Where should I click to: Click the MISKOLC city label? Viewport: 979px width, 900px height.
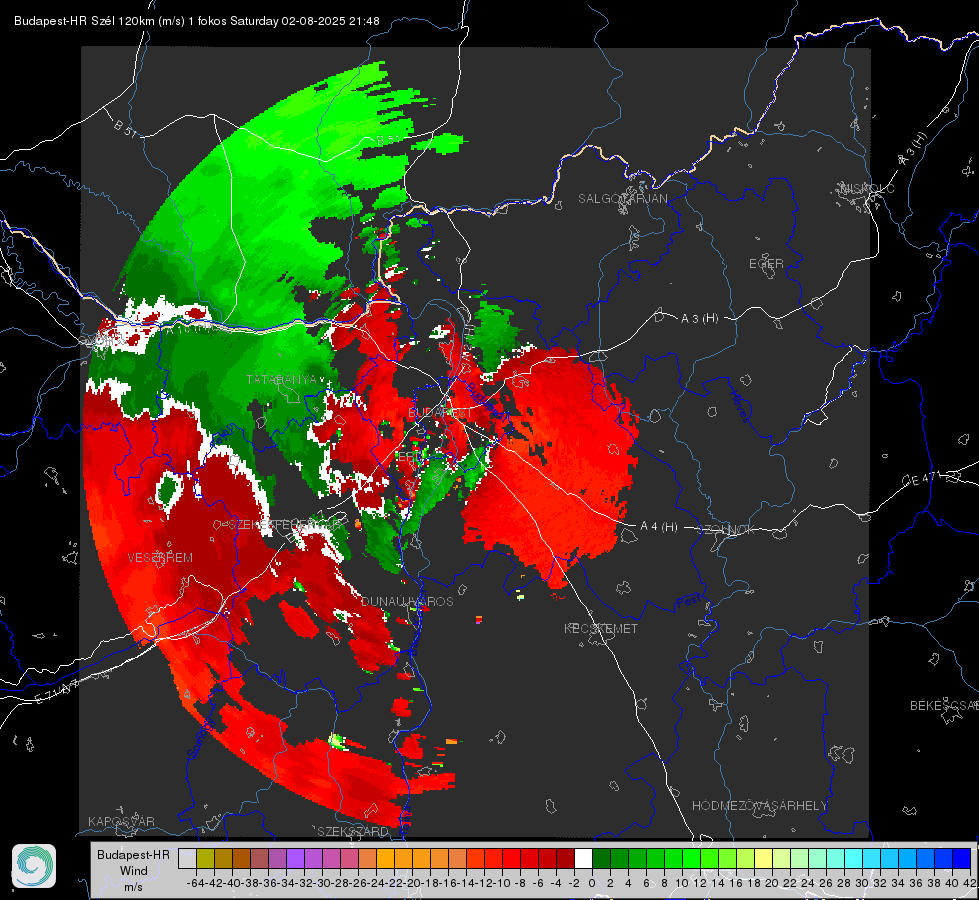tap(867, 188)
